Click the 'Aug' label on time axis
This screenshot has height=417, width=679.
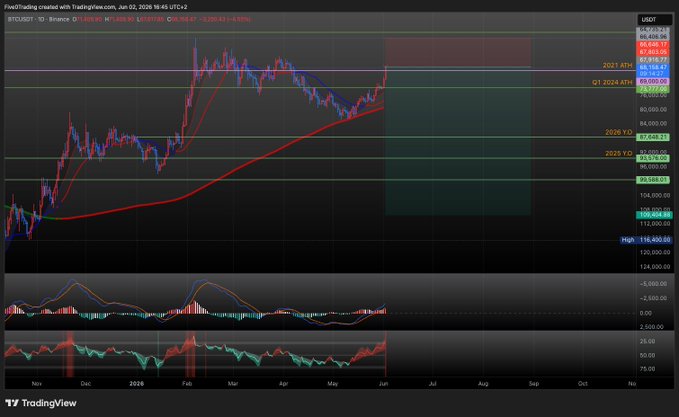click(x=483, y=384)
